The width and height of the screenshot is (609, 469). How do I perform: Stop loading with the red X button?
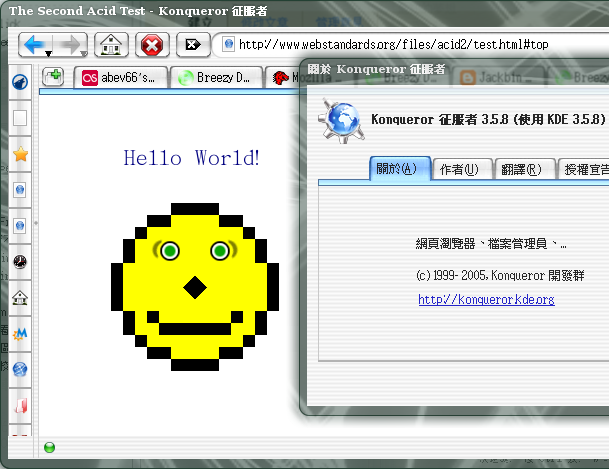pos(152,45)
